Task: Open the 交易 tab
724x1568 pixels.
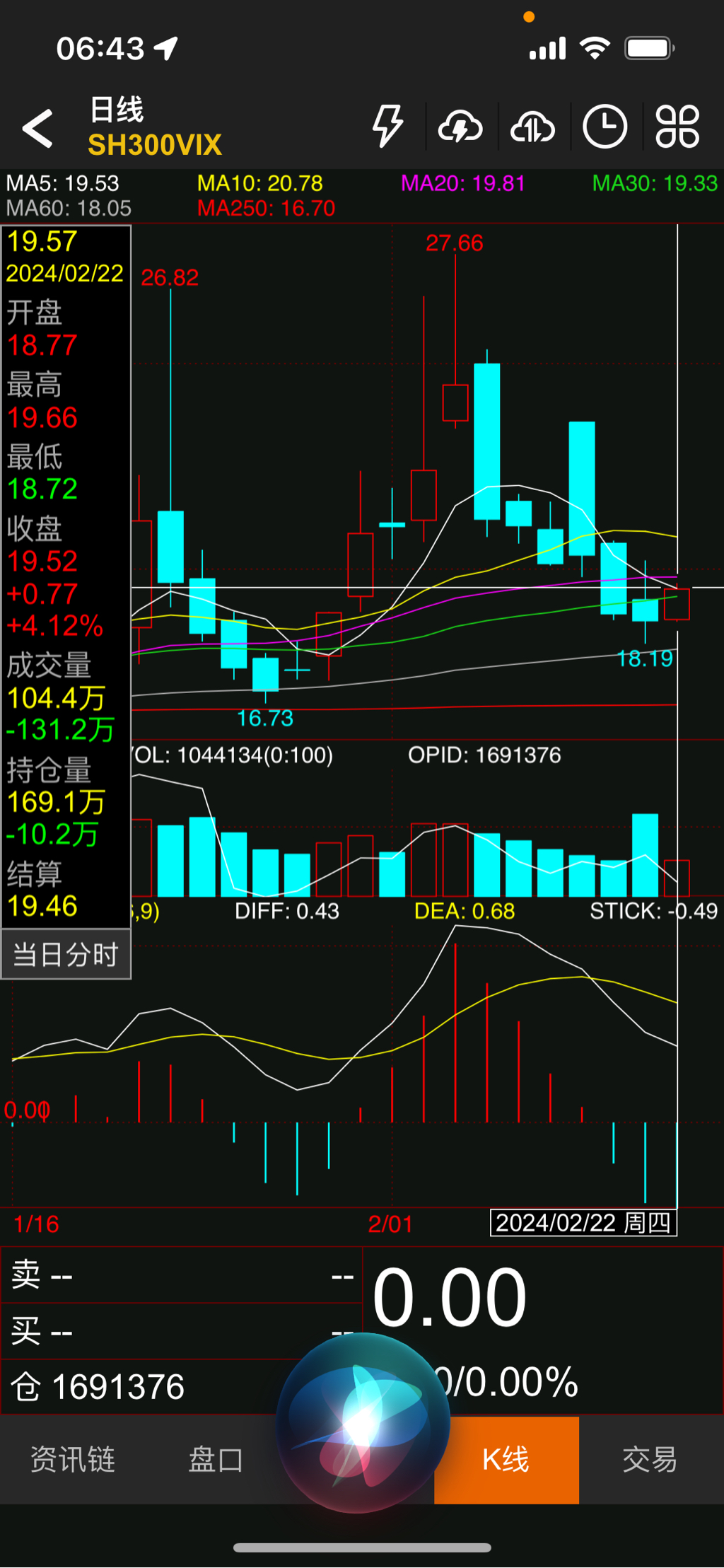Action: 650,1459
